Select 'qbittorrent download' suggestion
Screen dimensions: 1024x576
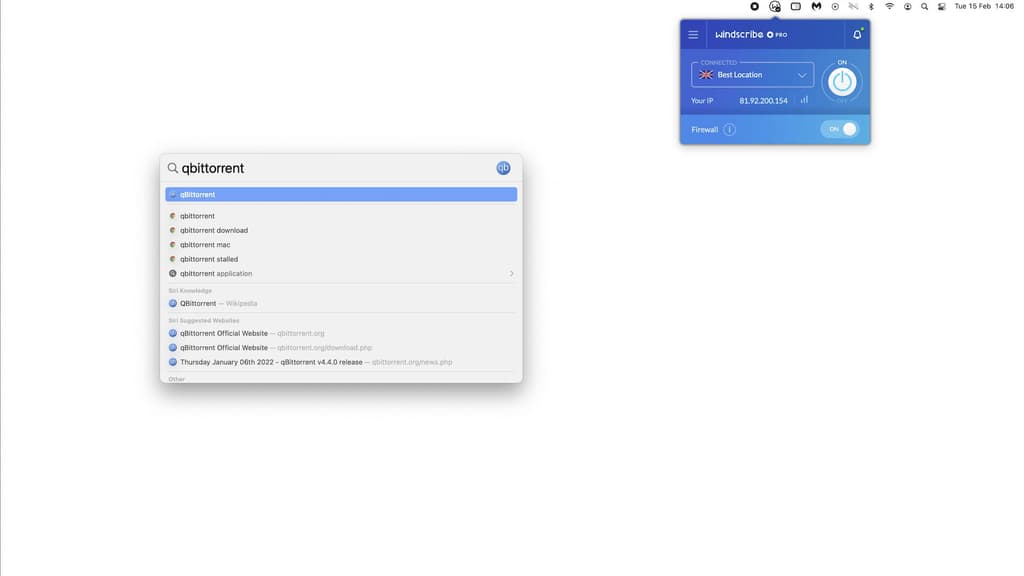(x=341, y=231)
